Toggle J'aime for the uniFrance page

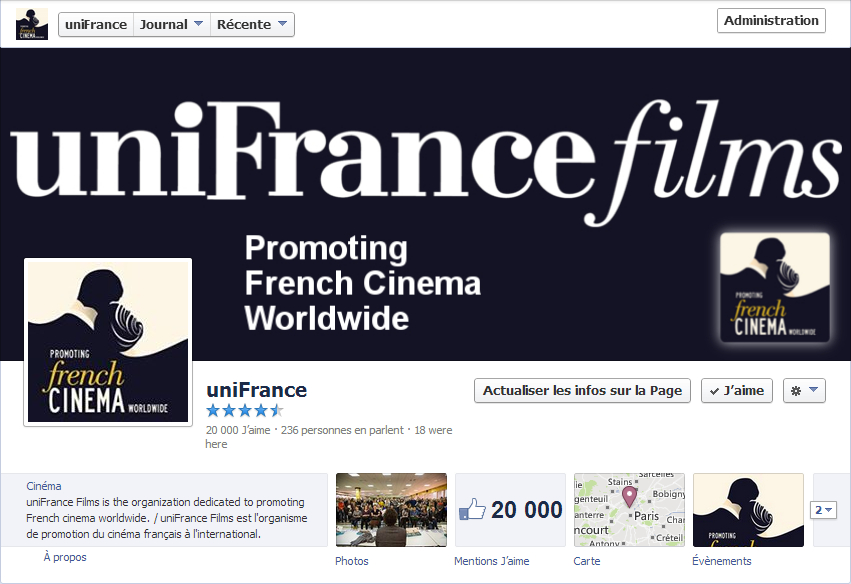(x=736, y=390)
